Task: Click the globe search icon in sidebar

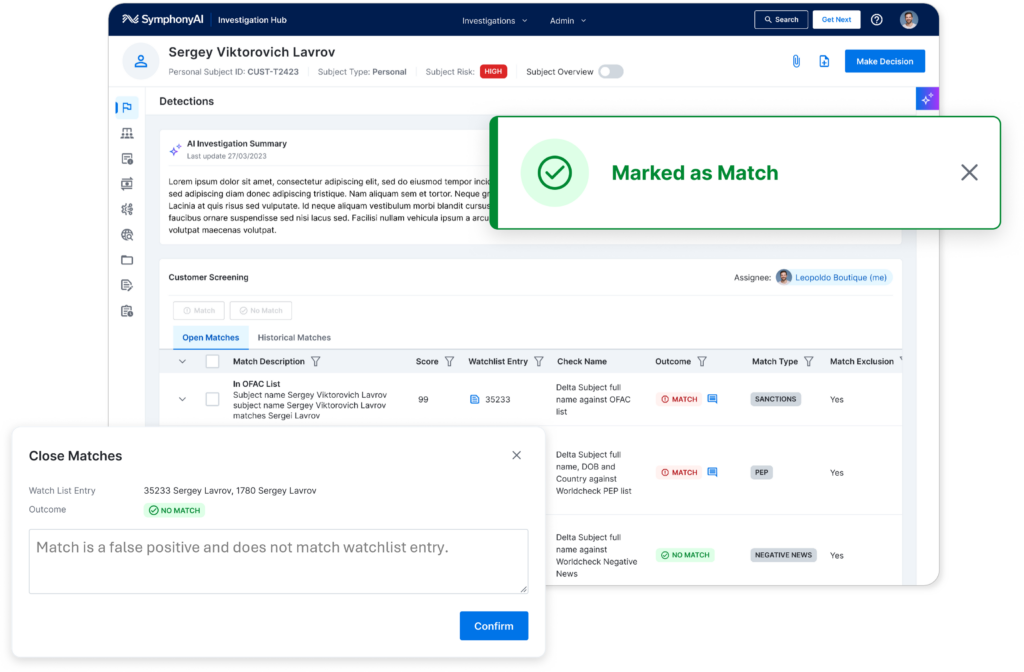Action: 126,234
